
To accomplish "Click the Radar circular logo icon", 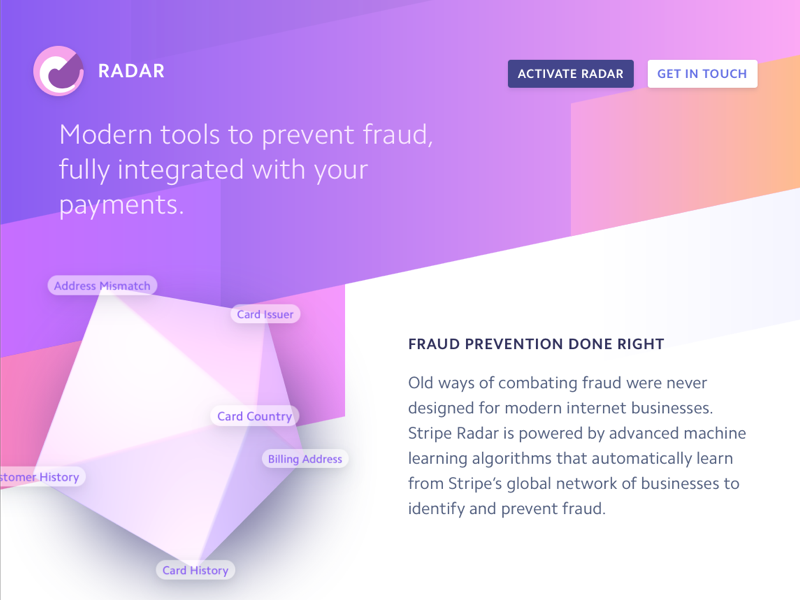I will pos(58,72).
